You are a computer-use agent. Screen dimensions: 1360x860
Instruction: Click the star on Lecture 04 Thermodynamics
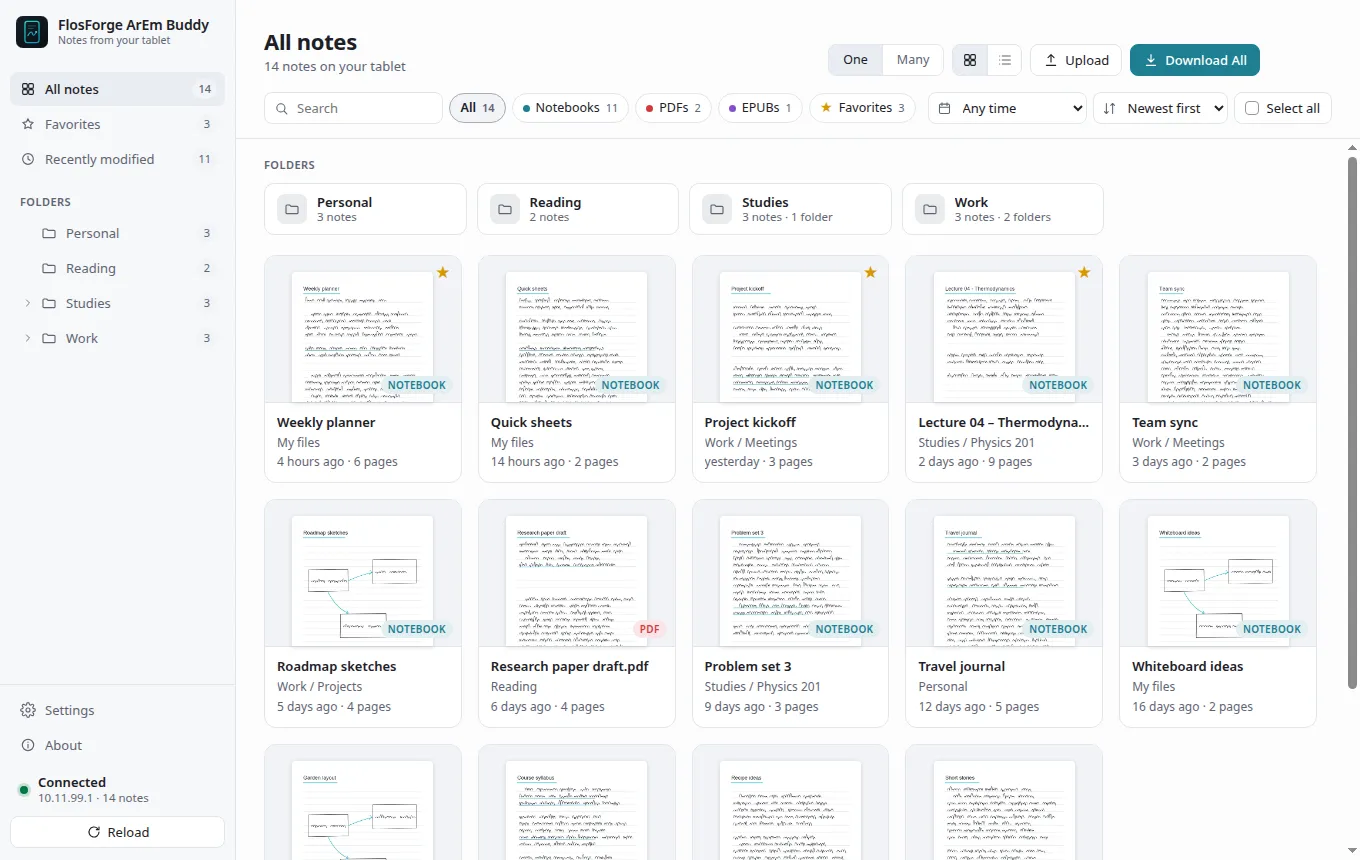(x=1084, y=272)
